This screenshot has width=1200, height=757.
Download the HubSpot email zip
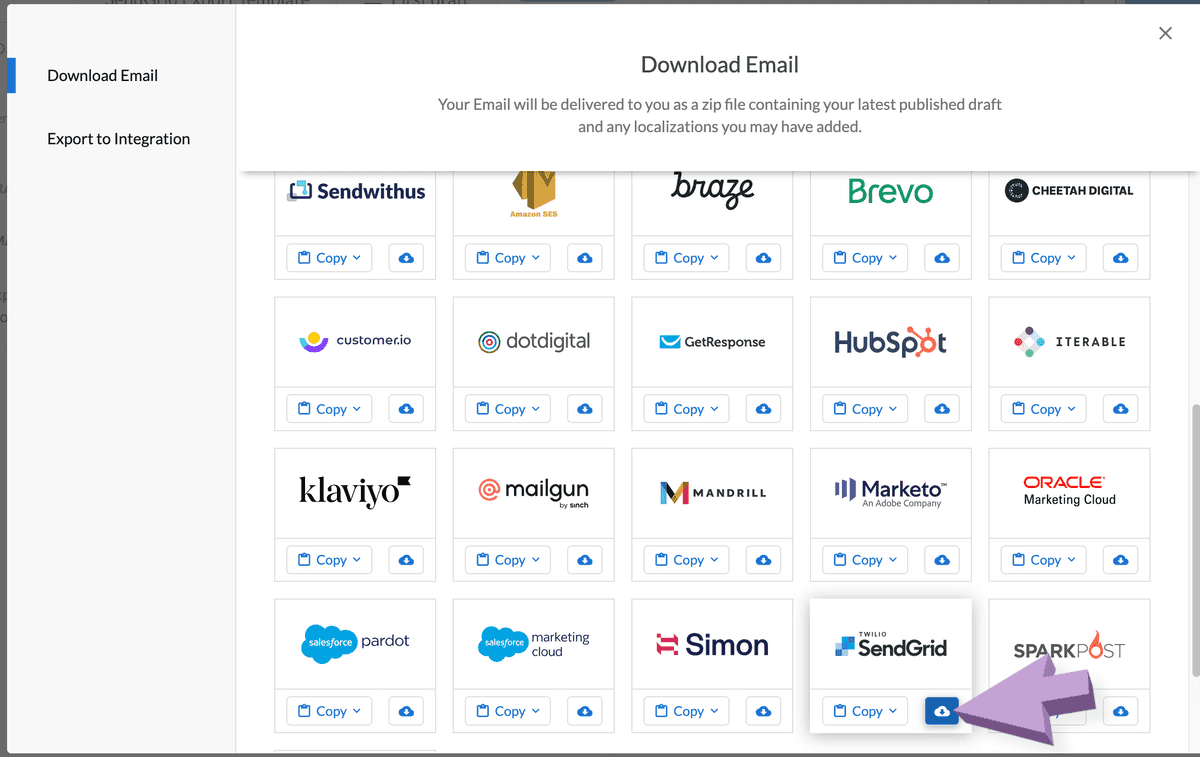point(942,409)
